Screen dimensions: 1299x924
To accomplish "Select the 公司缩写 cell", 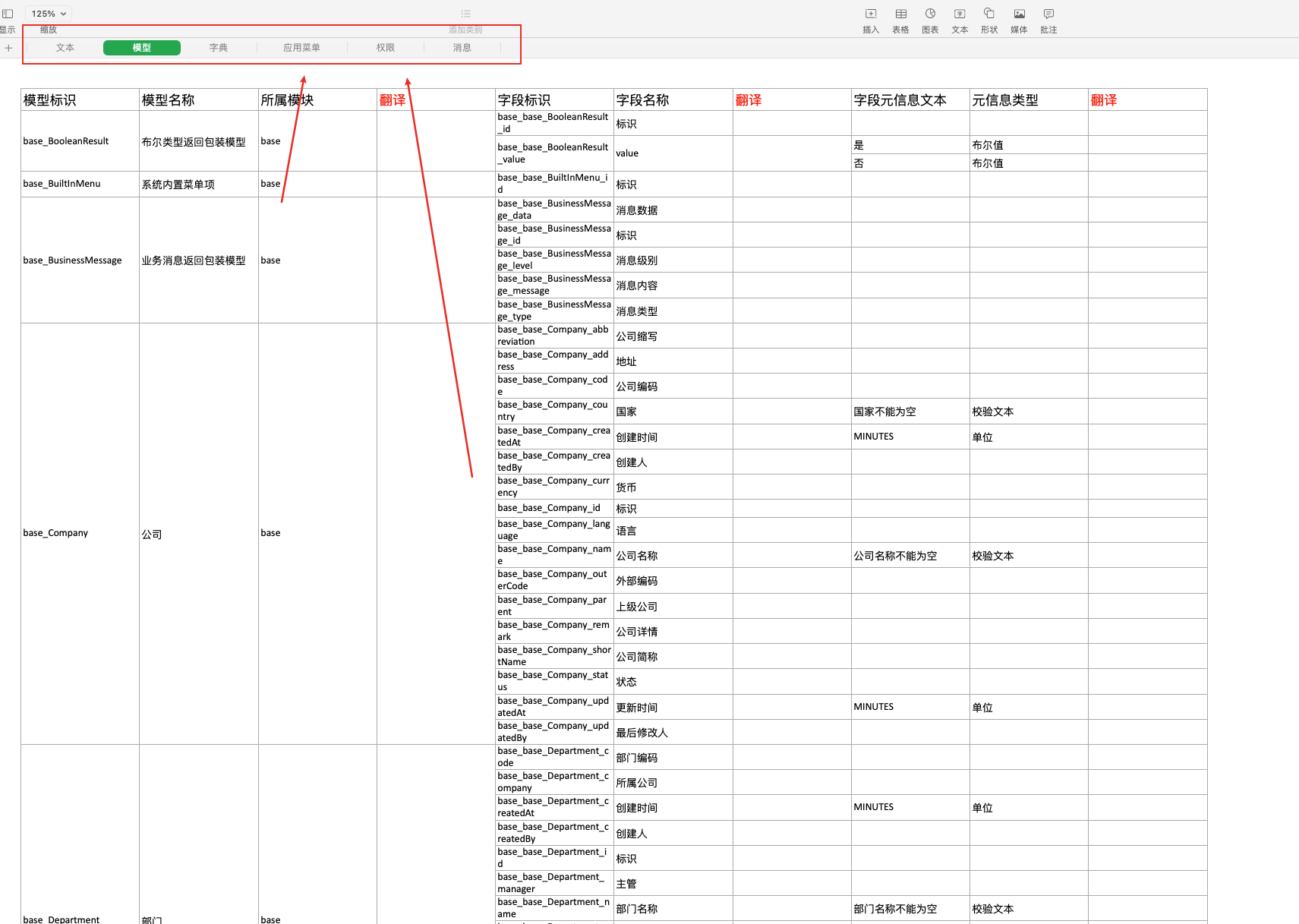I will pyautogui.click(x=673, y=336).
